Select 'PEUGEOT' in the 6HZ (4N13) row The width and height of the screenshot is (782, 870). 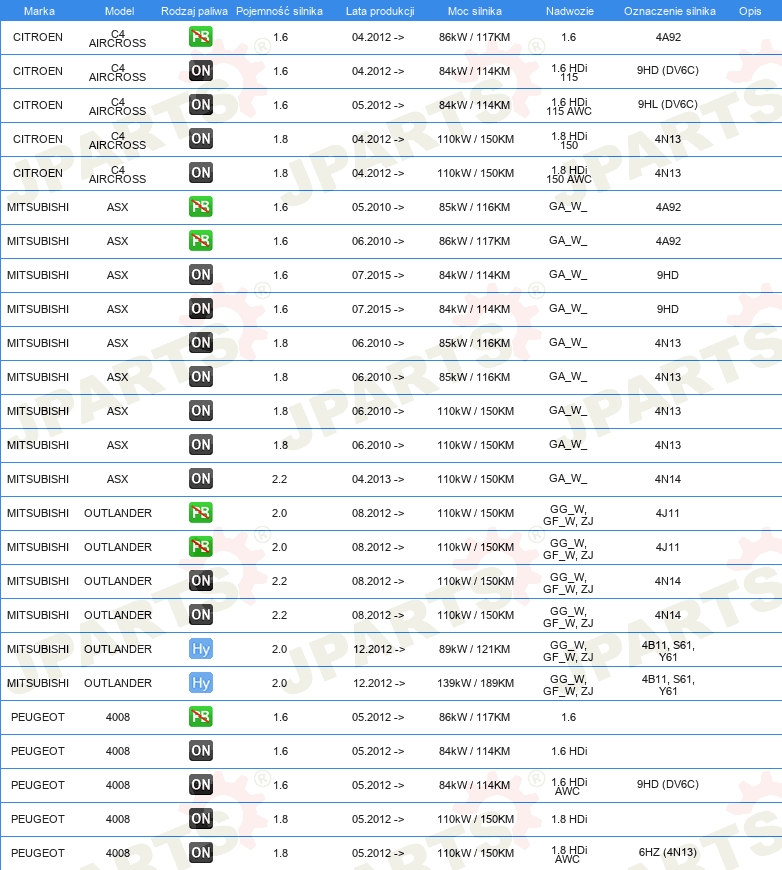click(38, 853)
